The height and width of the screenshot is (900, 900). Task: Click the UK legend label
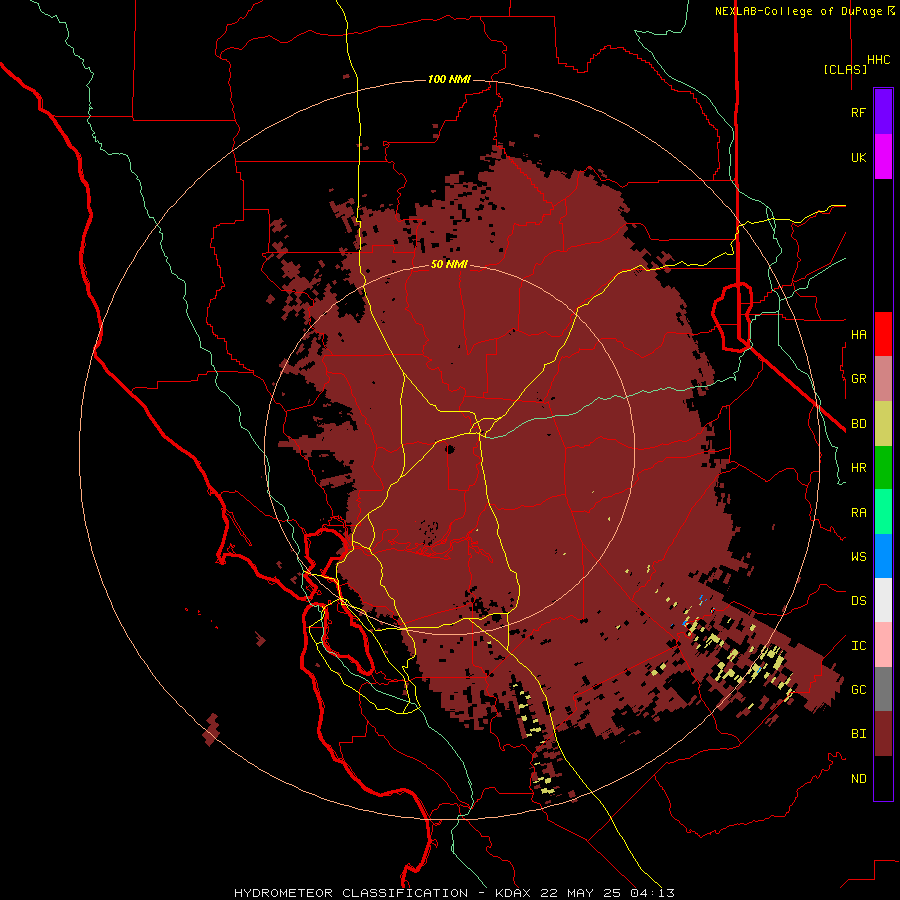pos(858,157)
